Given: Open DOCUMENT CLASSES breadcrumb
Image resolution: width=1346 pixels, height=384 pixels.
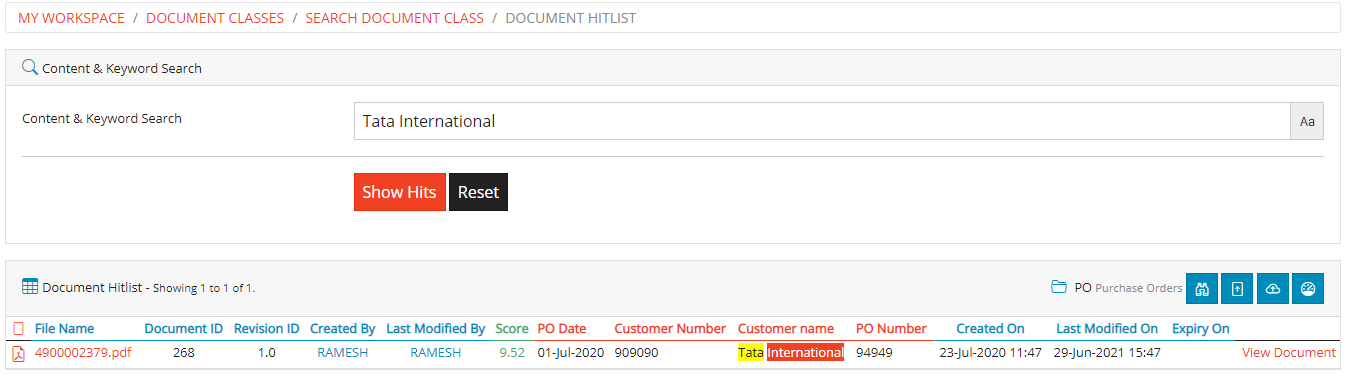Looking at the screenshot, I should [x=215, y=18].
